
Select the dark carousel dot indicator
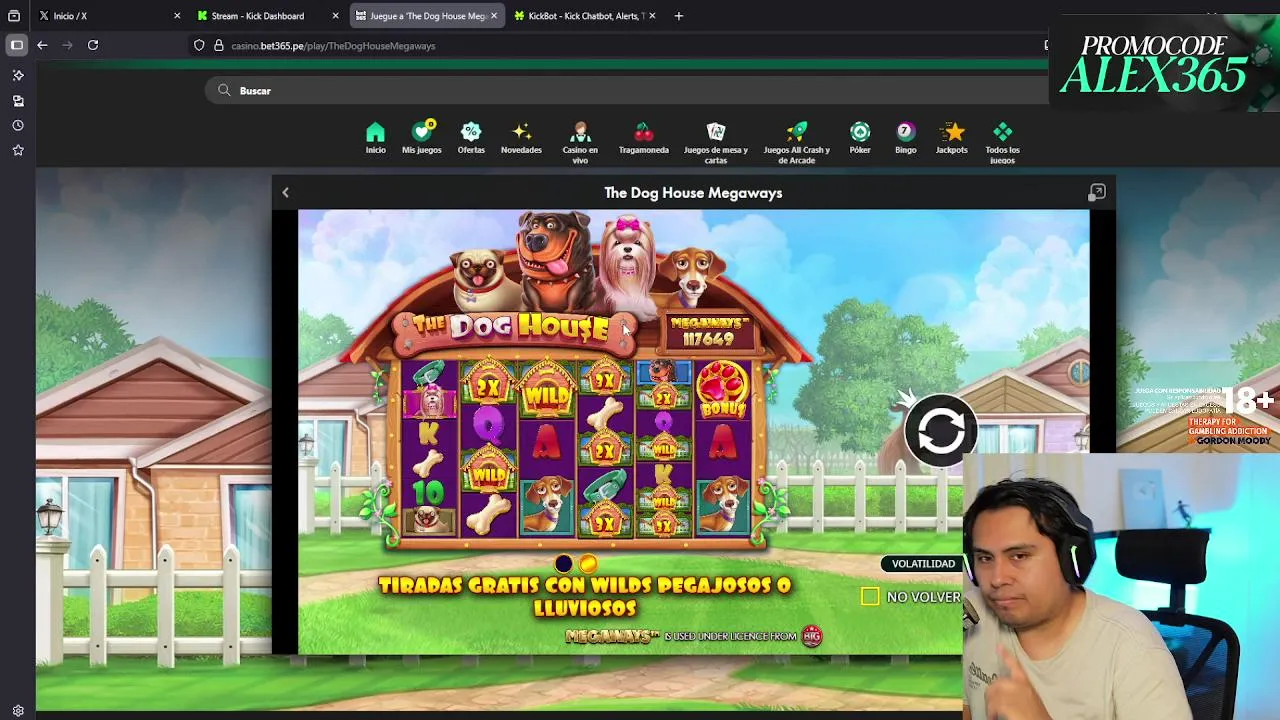tap(564, 564)
